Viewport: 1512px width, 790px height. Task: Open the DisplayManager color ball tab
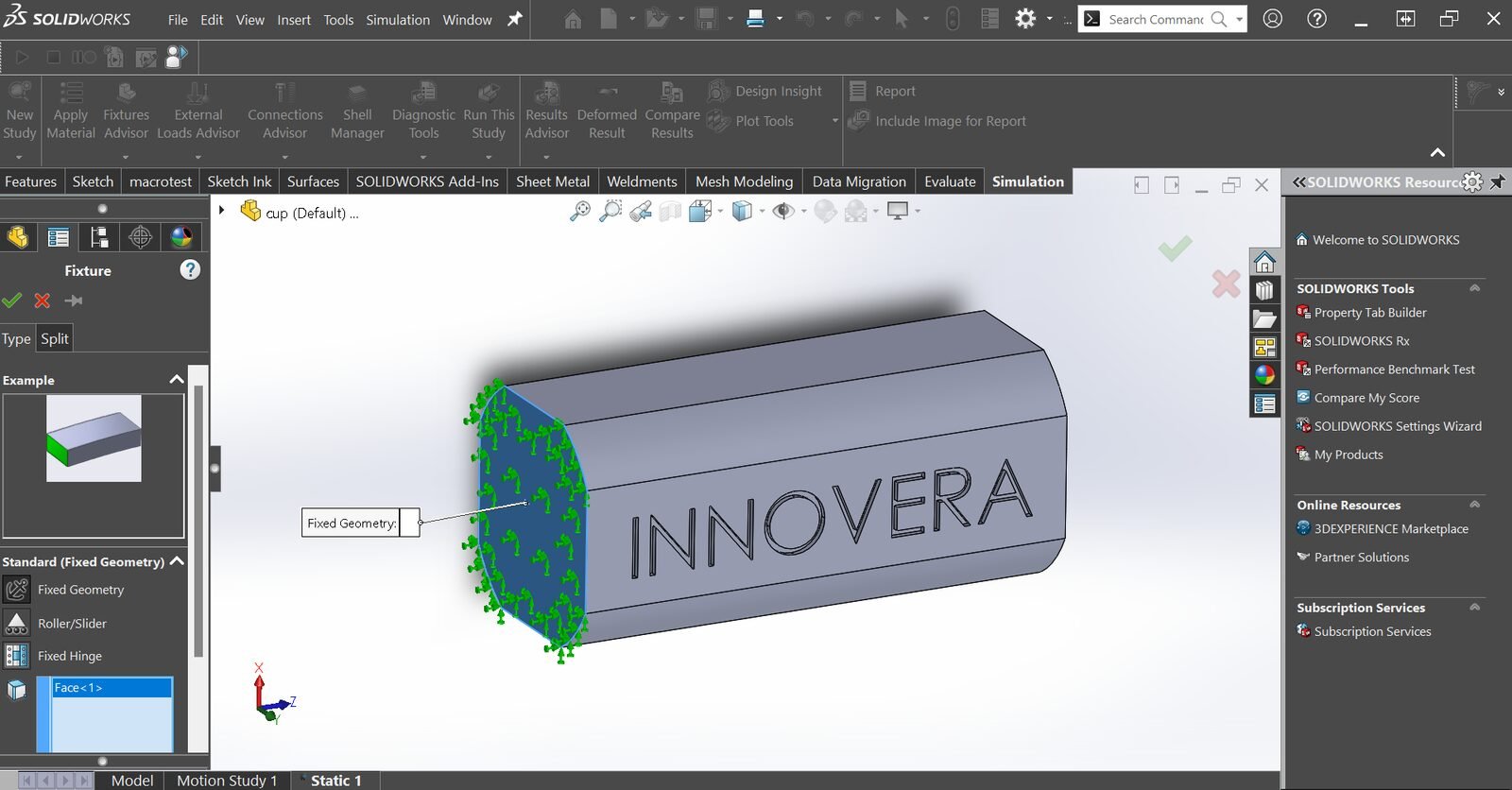coord(181,237)
